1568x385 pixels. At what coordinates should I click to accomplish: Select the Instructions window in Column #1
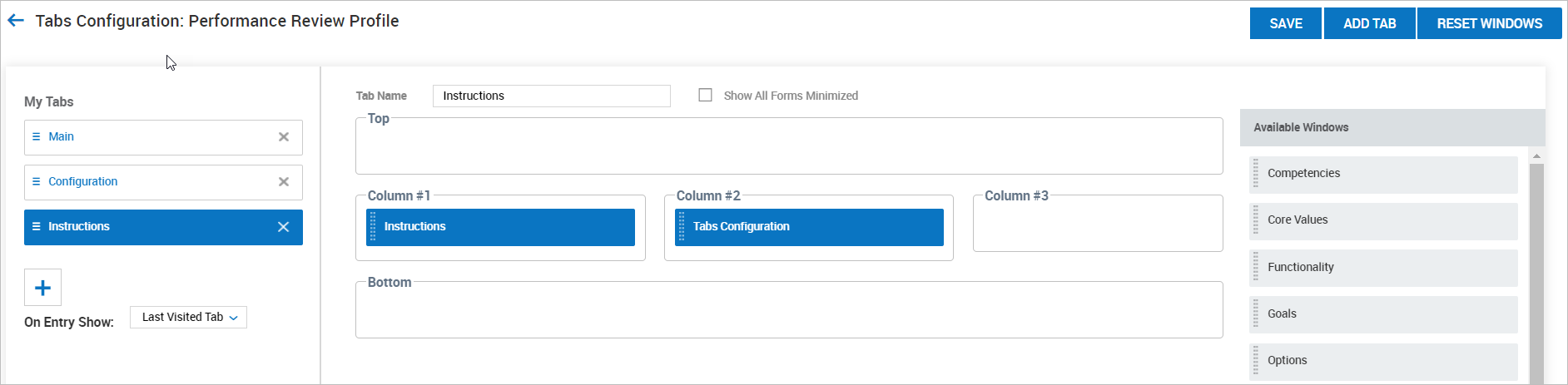click(500, 227)
